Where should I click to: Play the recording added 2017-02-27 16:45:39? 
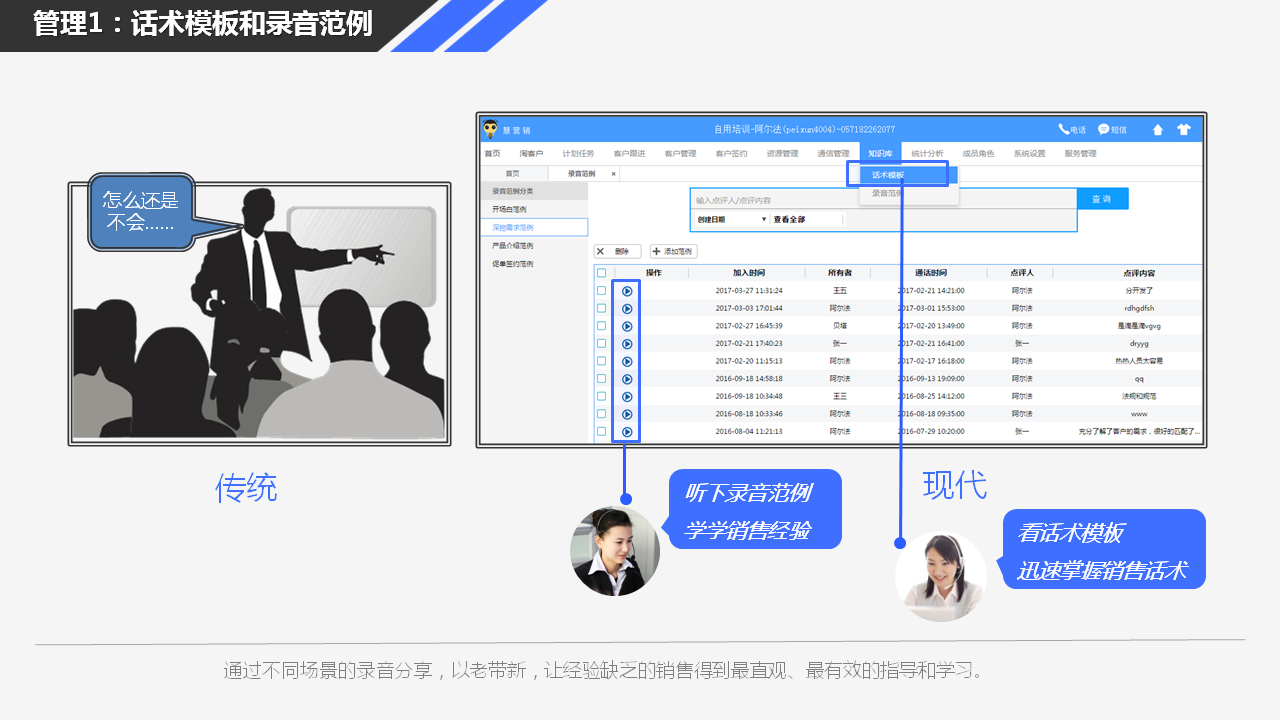627,326
